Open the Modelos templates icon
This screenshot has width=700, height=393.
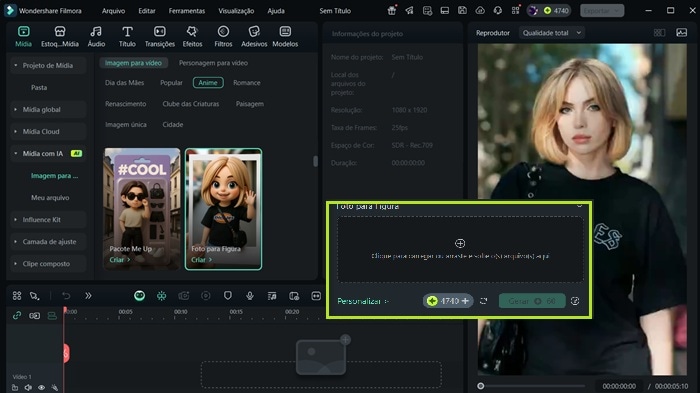point(285,37)
